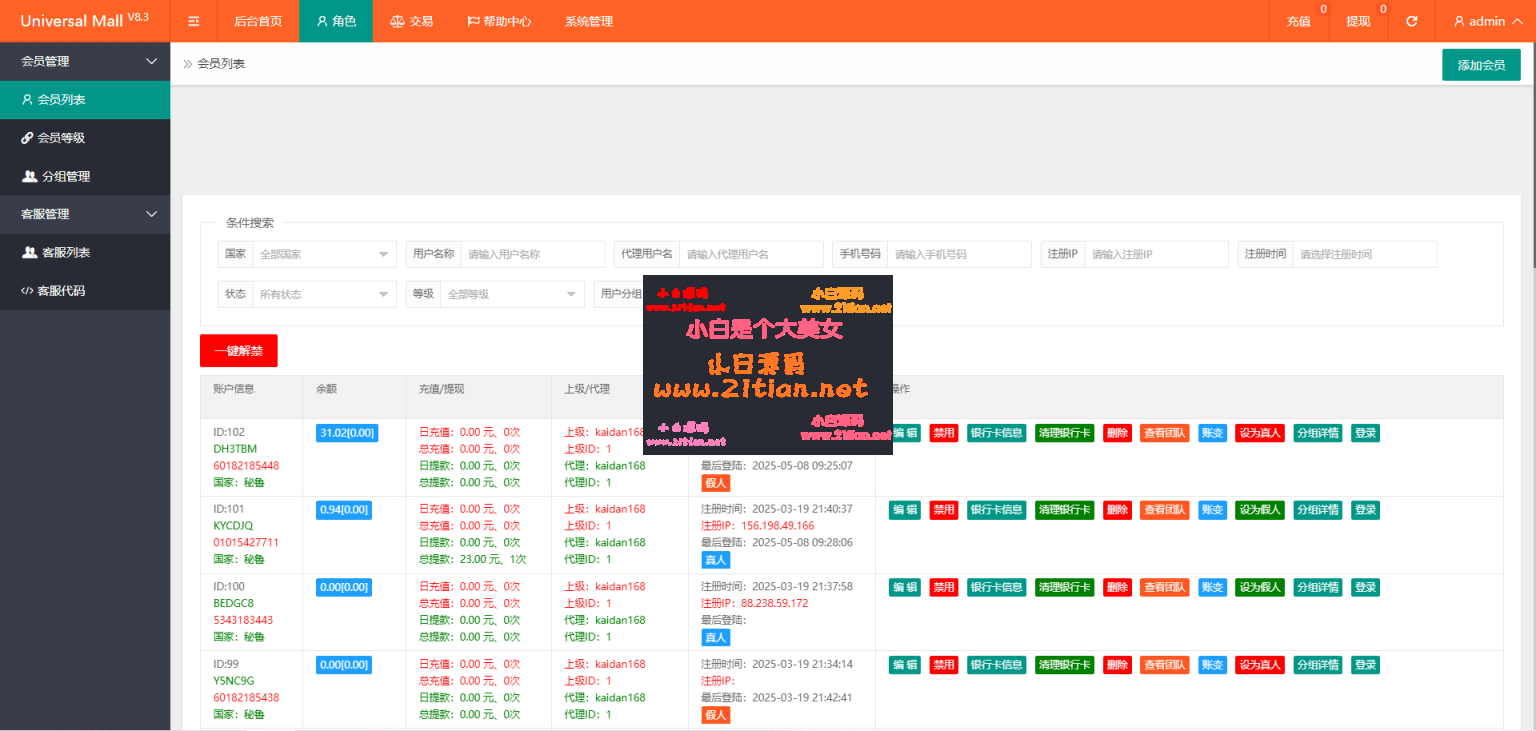1536x731 pixels.
Task: Click the refresh icon in header
Action: point(1411,21)
